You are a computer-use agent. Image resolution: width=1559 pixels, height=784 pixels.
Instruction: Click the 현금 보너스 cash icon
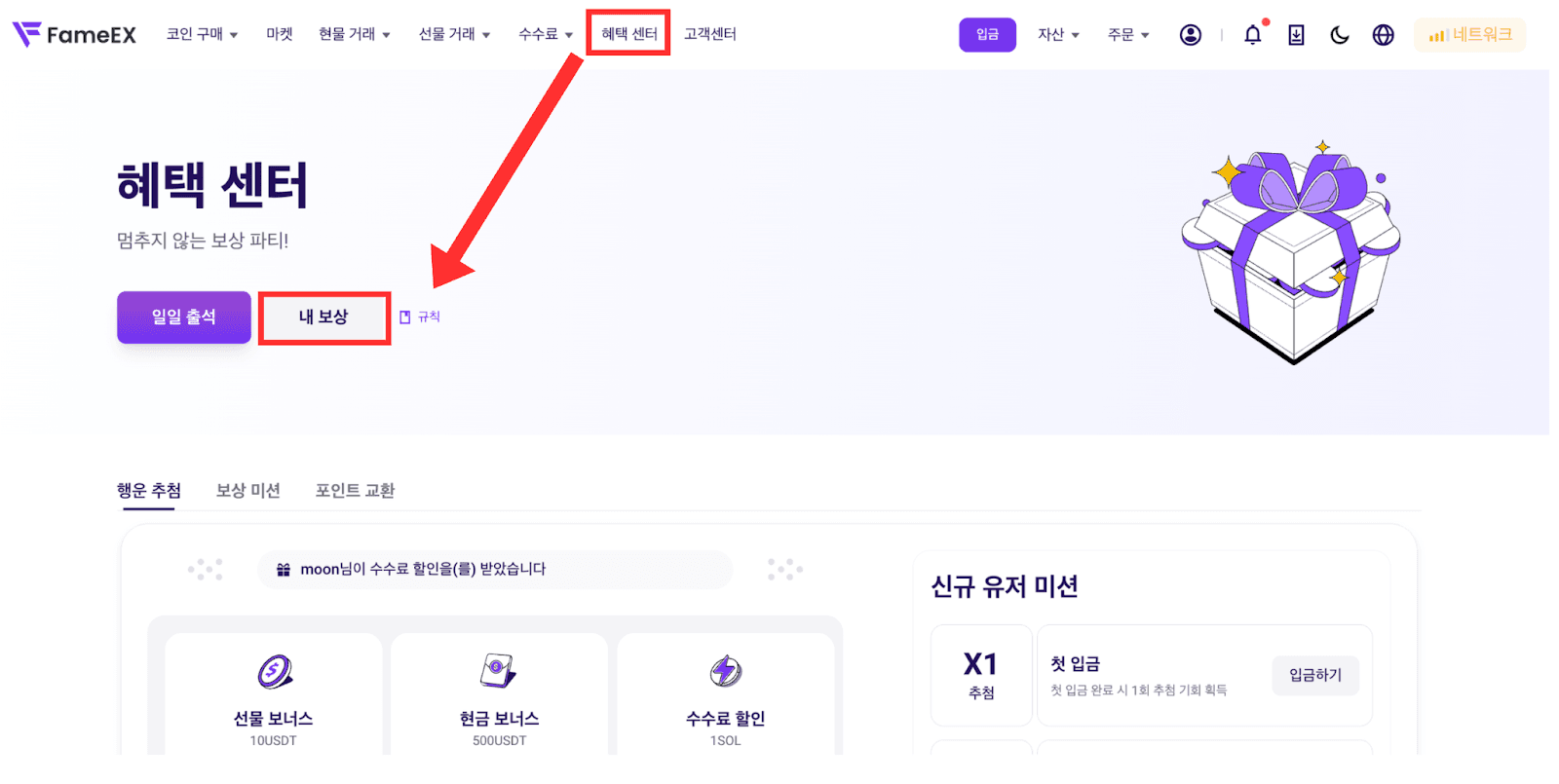[x=499, y=671]
